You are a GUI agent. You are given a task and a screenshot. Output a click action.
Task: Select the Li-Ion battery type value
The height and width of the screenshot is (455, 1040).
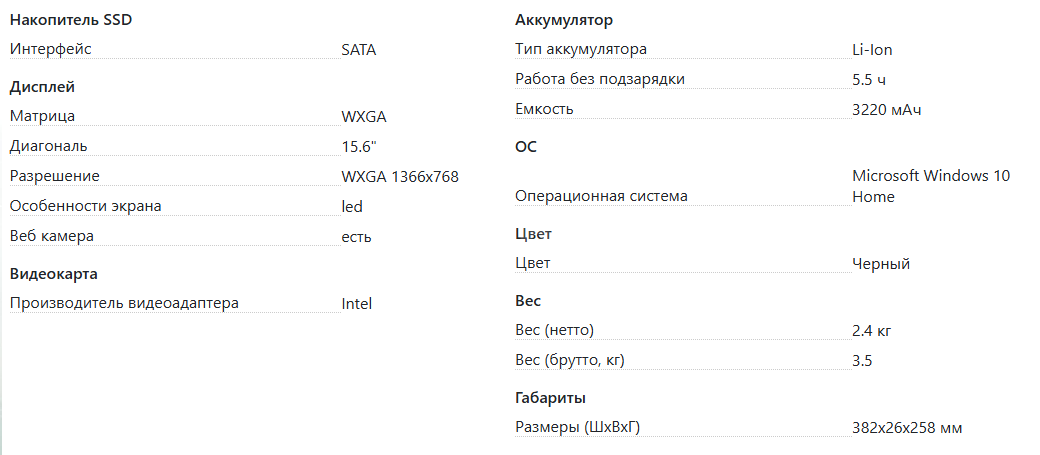pos(872,48)
